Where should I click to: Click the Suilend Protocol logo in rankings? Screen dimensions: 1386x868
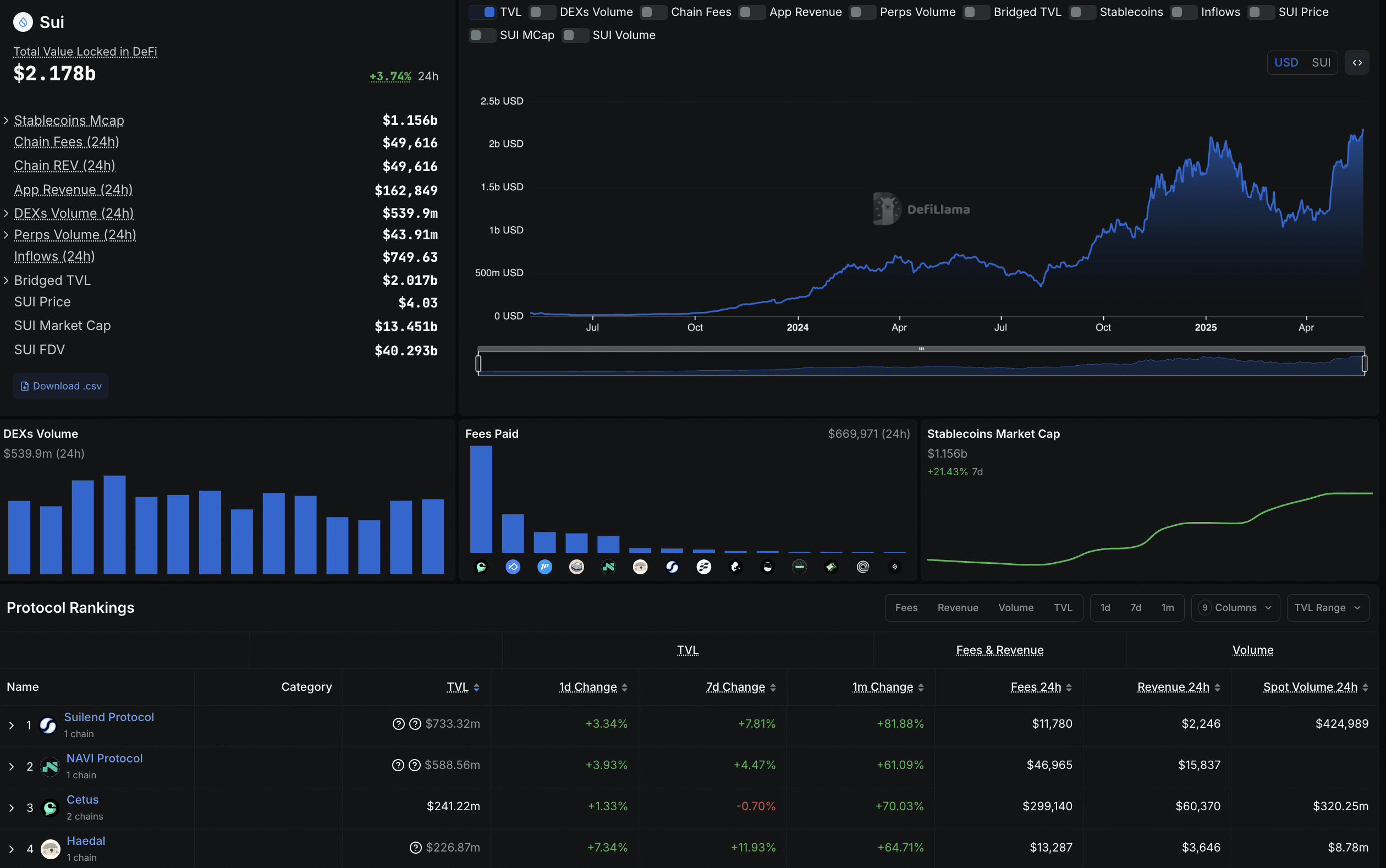click(x=48, y=726)
